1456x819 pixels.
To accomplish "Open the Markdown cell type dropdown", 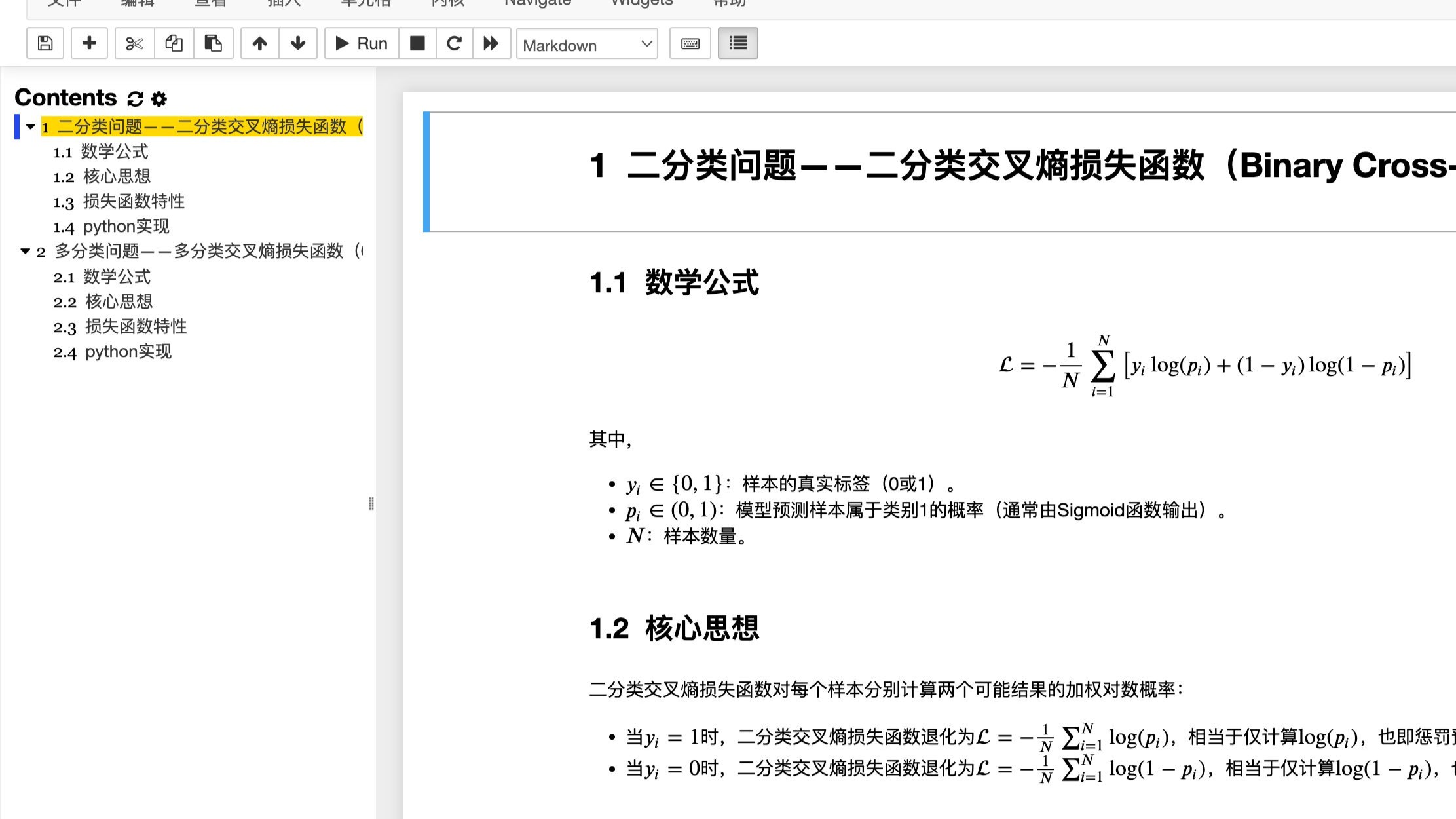I will (x=587, y=44).
